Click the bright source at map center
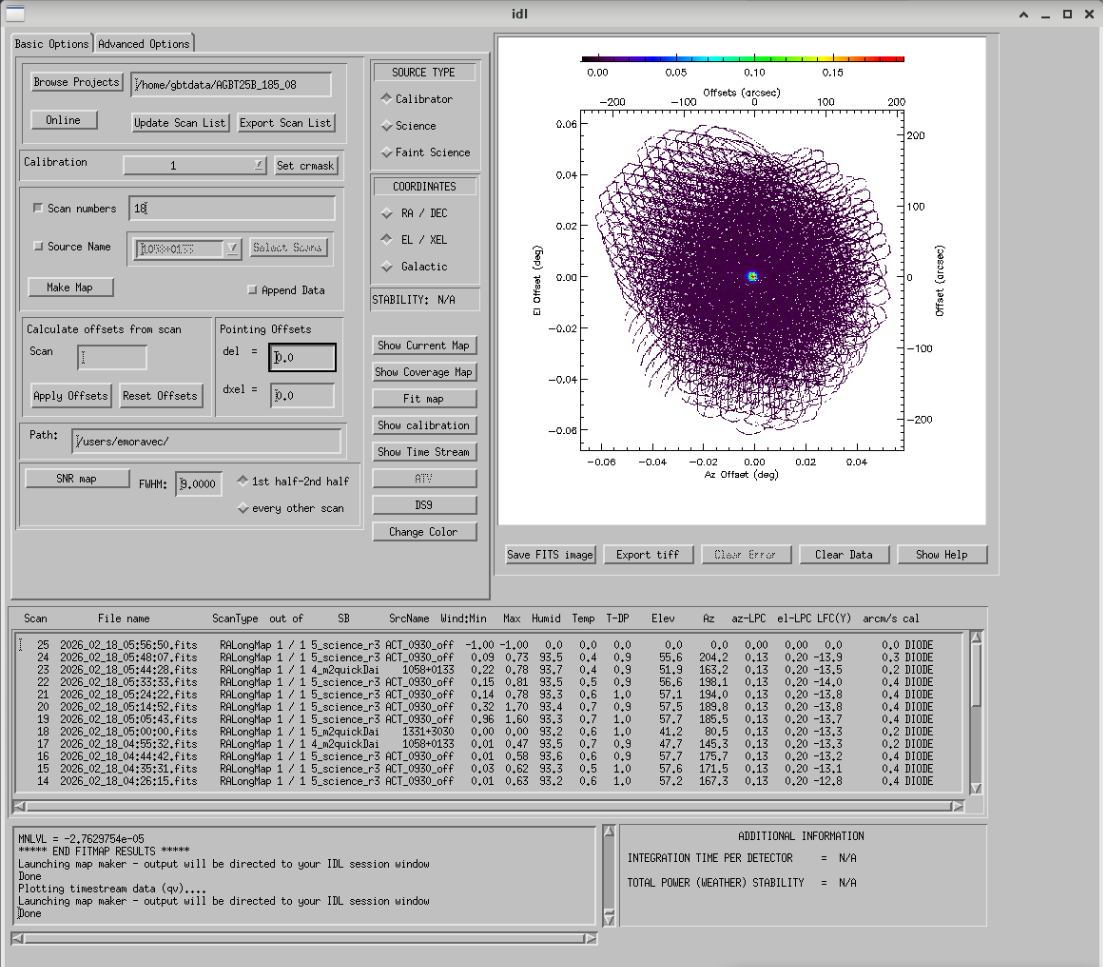 point(753,276)
